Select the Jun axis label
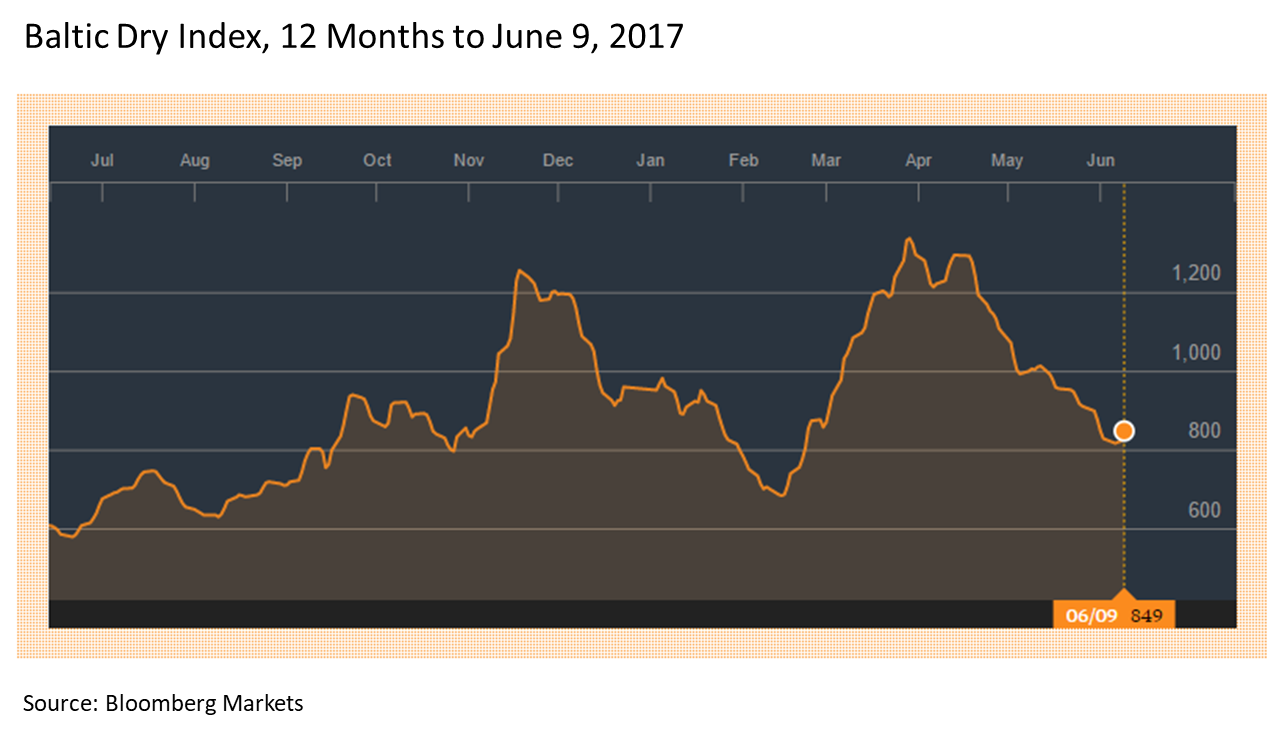Viewport: 1268px width, 733px height. [1100, 160]
